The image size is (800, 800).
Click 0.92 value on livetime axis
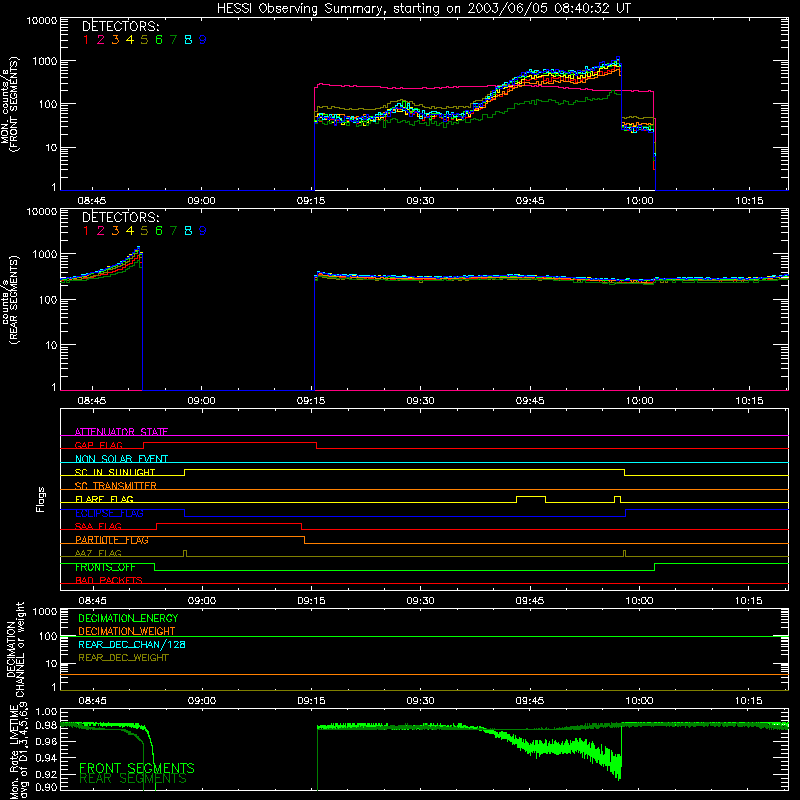tap(46, 772)
